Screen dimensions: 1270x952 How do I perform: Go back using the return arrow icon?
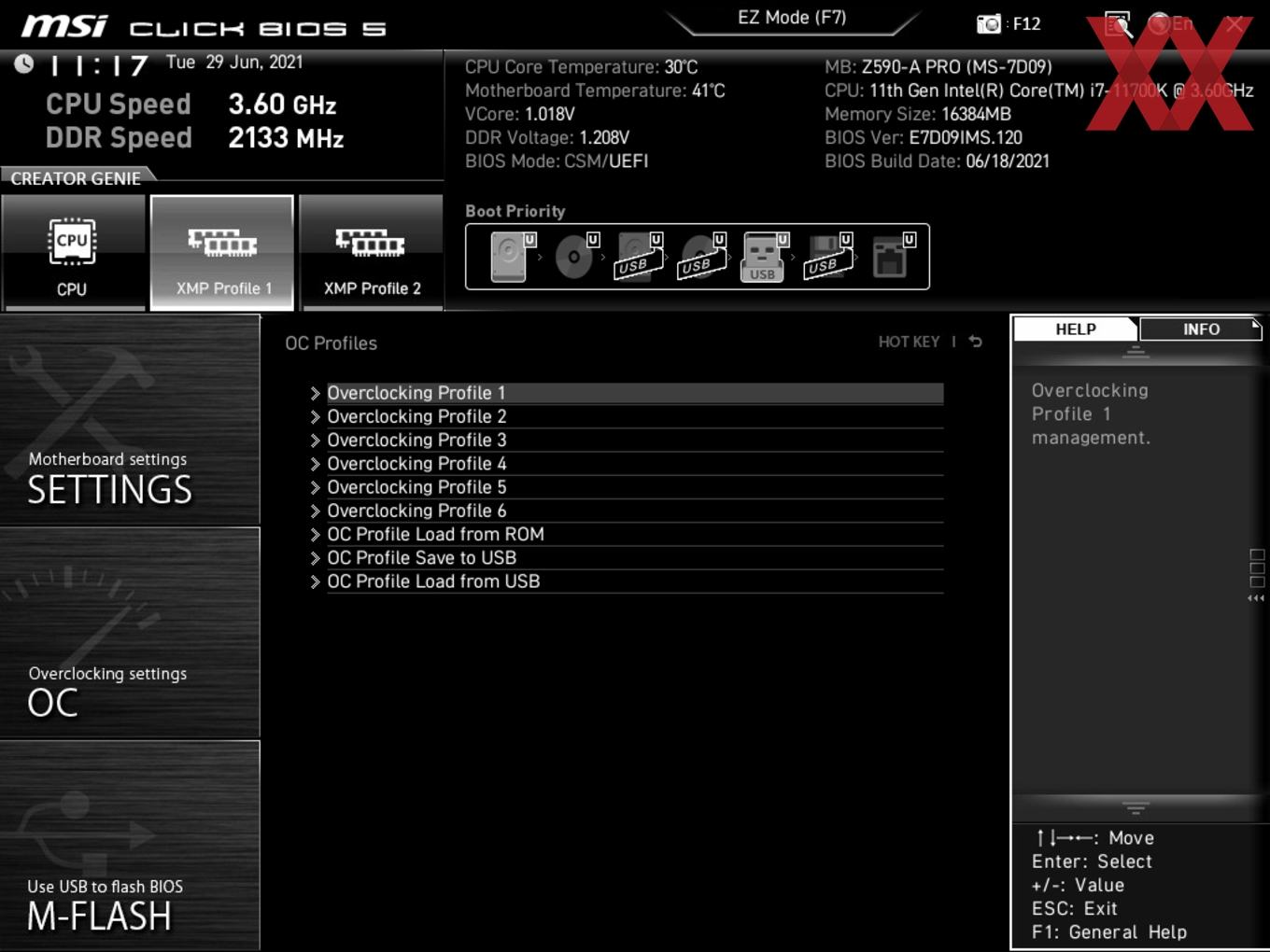tap(976, 342)
